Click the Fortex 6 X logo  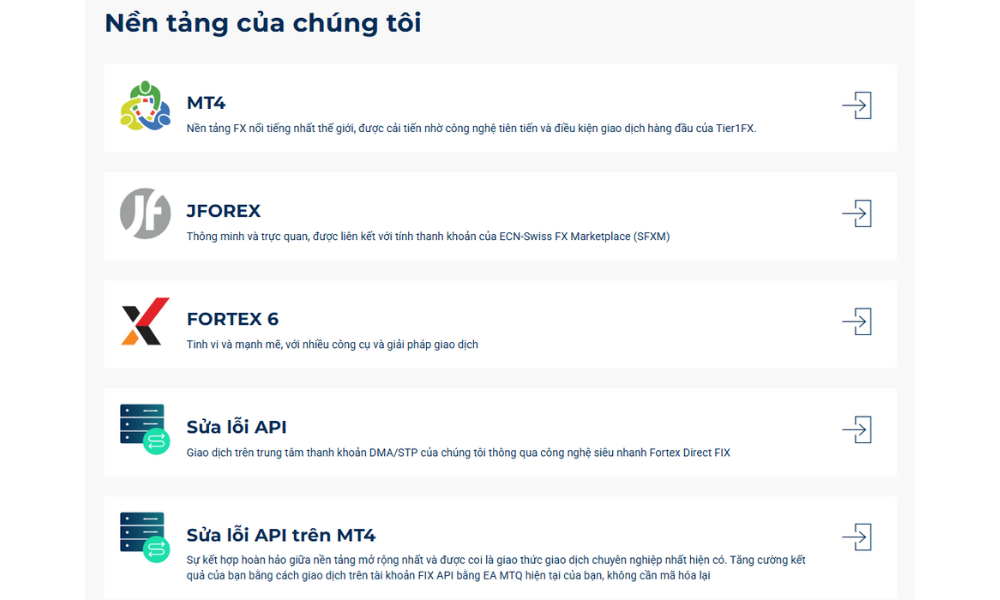(145, 321)
